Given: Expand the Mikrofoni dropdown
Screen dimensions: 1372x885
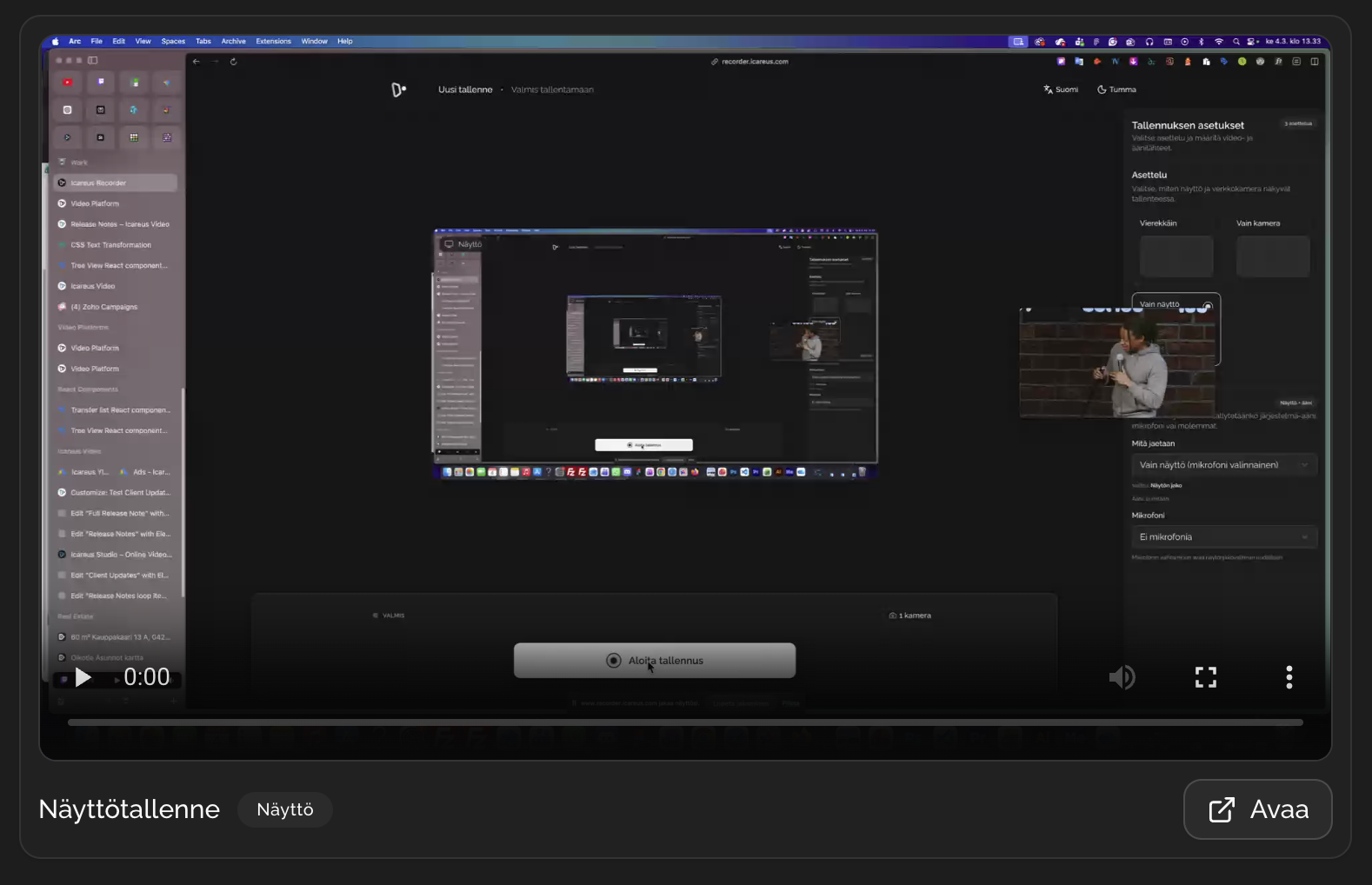Looking at the screenshot, I should tap(1223, 537).
